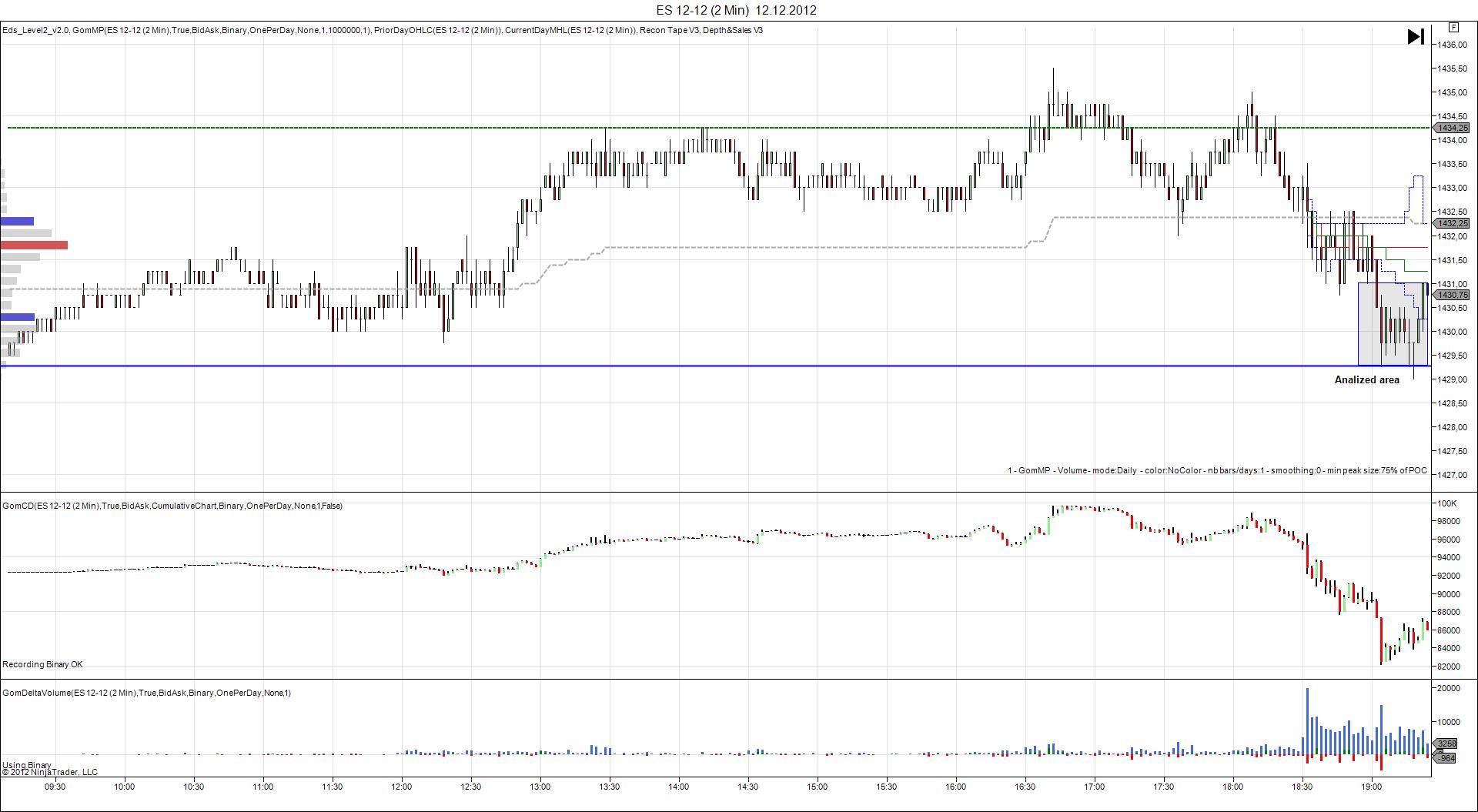Click the 16:30 time axis label
The height and width of the screenshot is (812, 1478).
pyautogui.click(x=1025, y=787)
